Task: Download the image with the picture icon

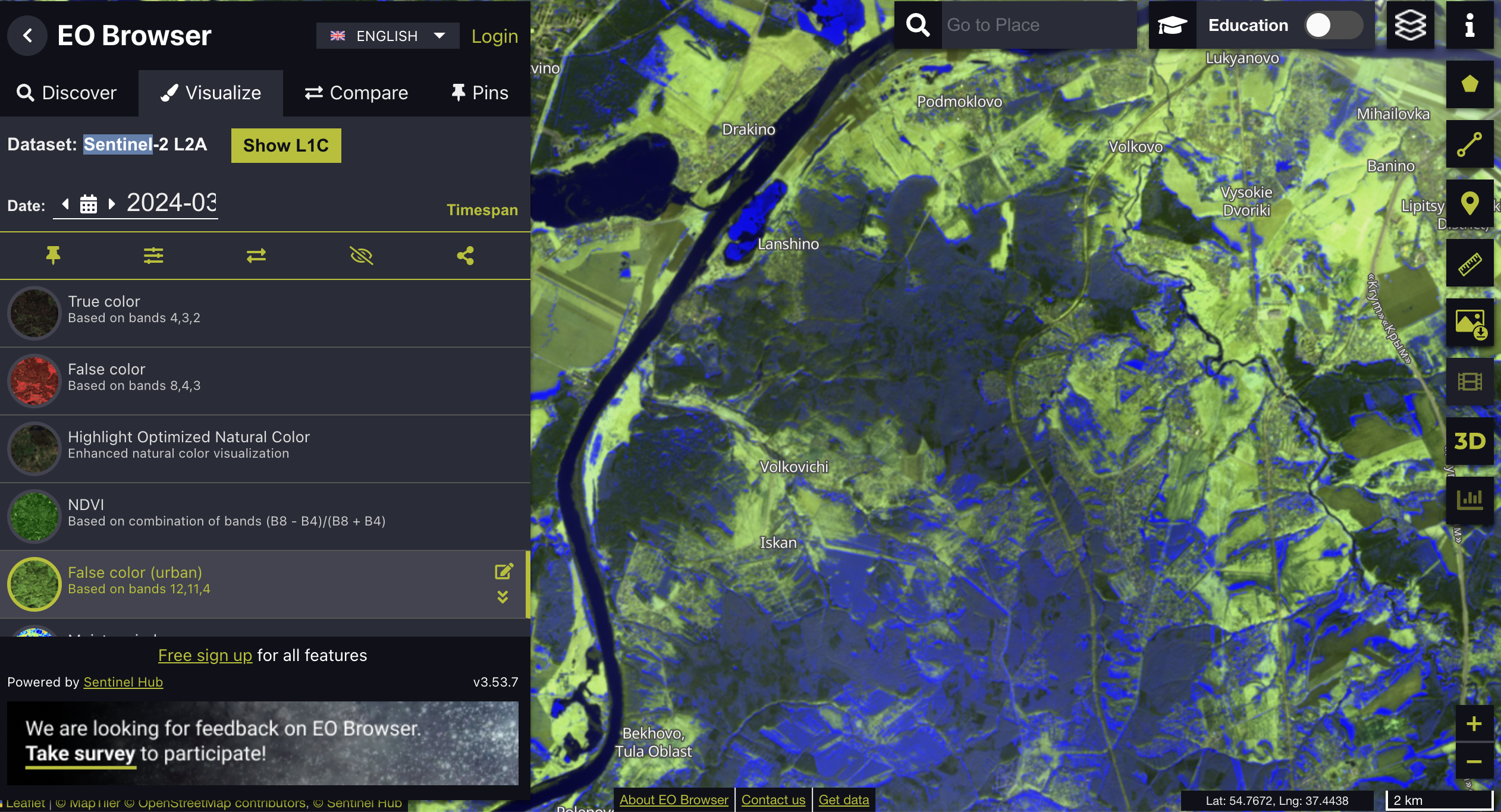Action: [x=1469, y=322]
